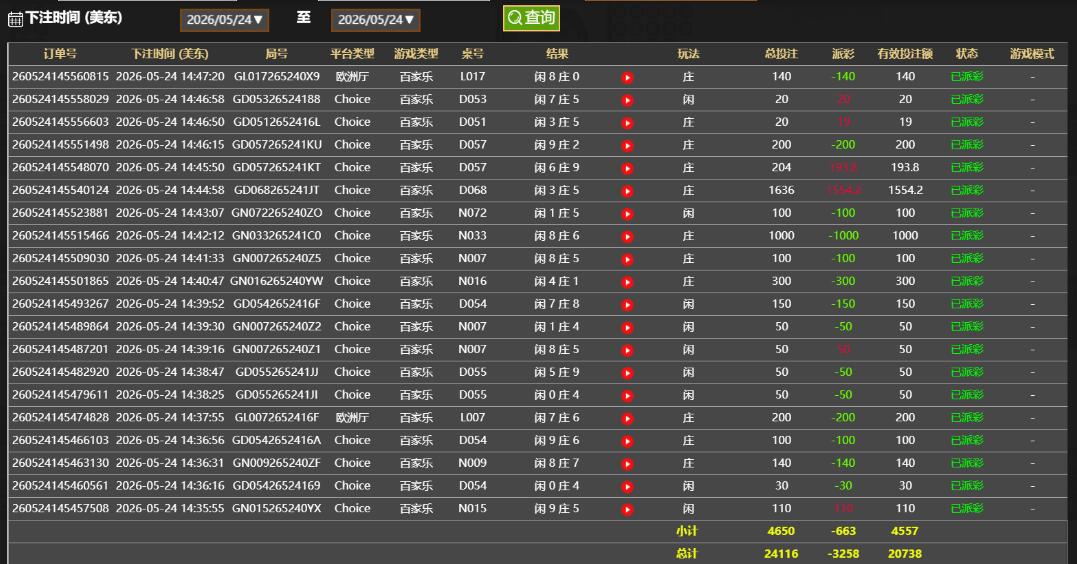
Task: Play replay for order 260524145489864
Action: (627, 327)
